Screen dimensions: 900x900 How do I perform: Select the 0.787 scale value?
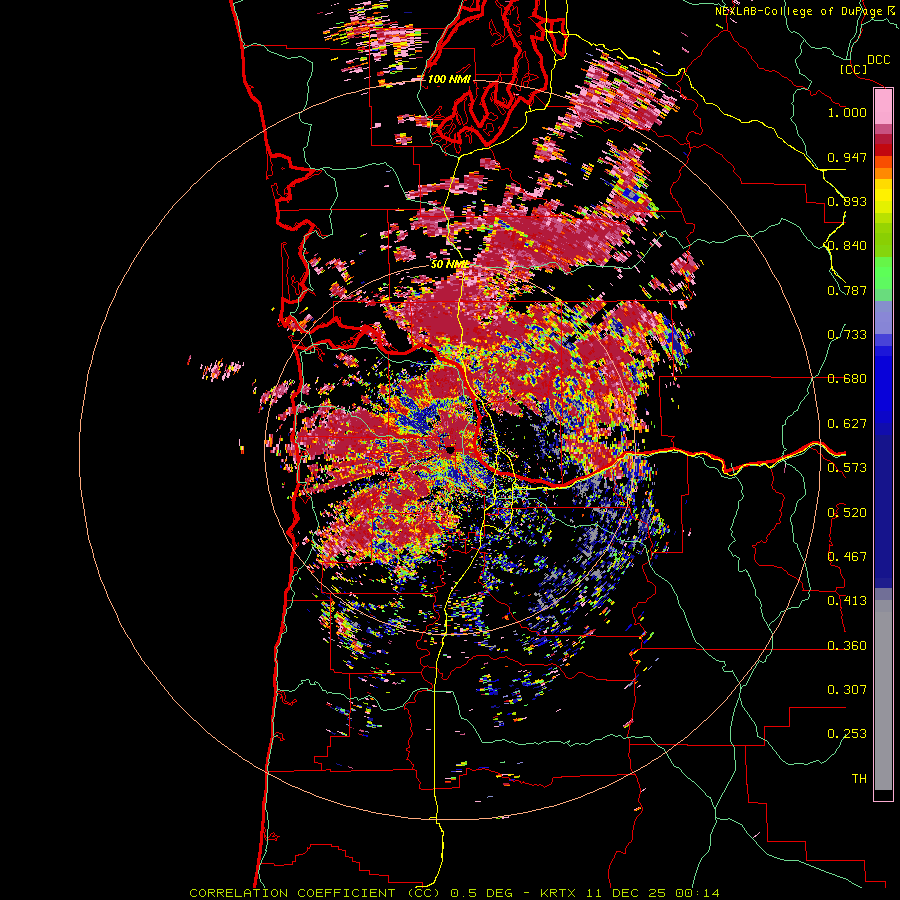coord(847,290)
